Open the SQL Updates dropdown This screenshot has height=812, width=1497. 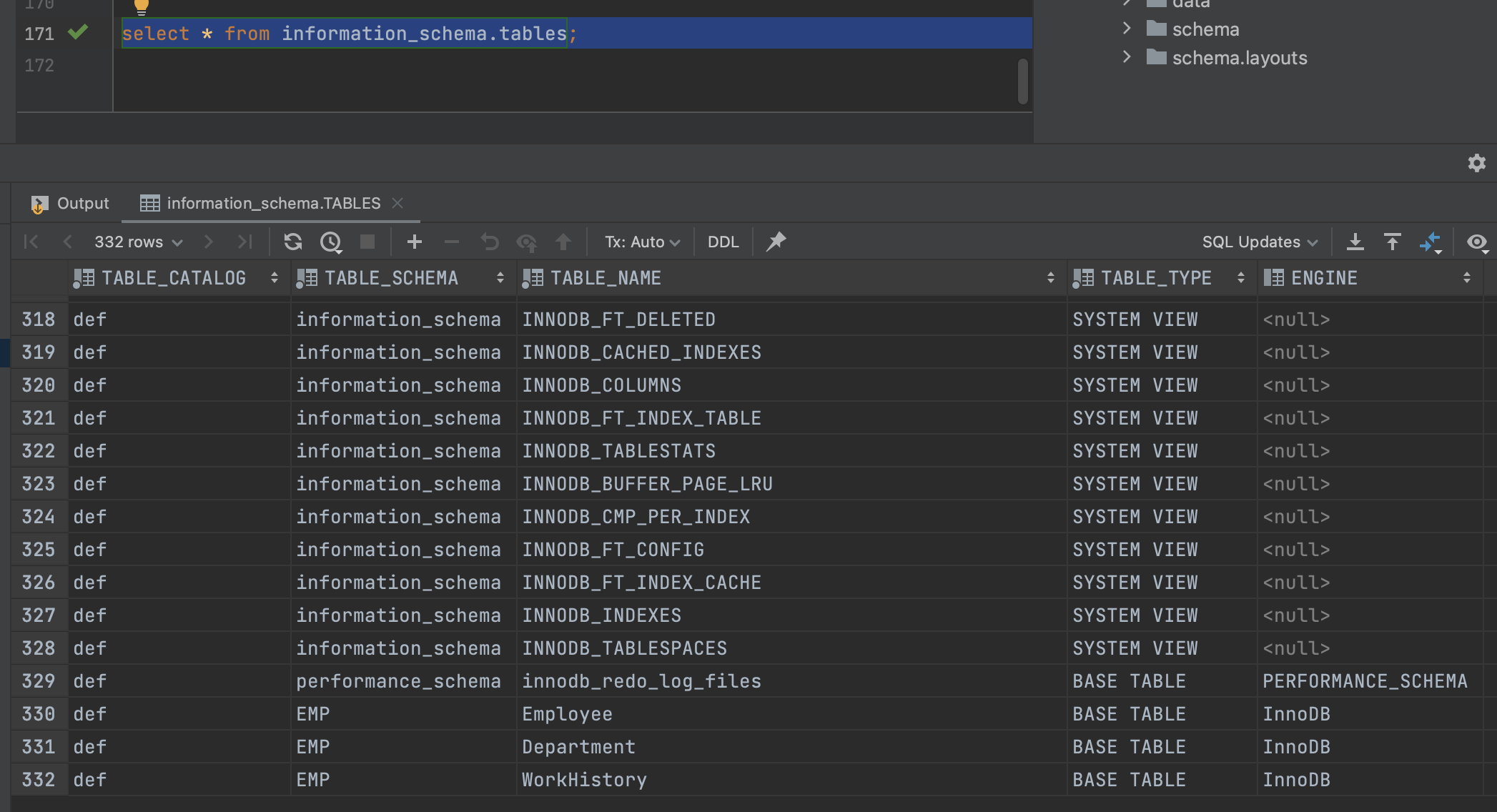tap(1259, 242)
